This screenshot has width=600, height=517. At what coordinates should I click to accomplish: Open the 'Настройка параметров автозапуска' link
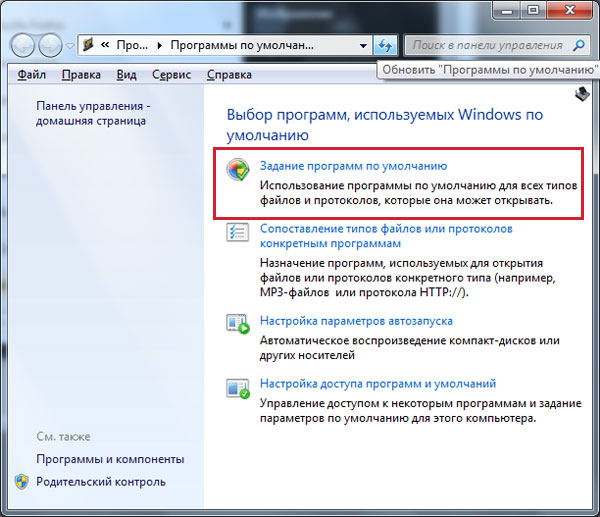356,321
